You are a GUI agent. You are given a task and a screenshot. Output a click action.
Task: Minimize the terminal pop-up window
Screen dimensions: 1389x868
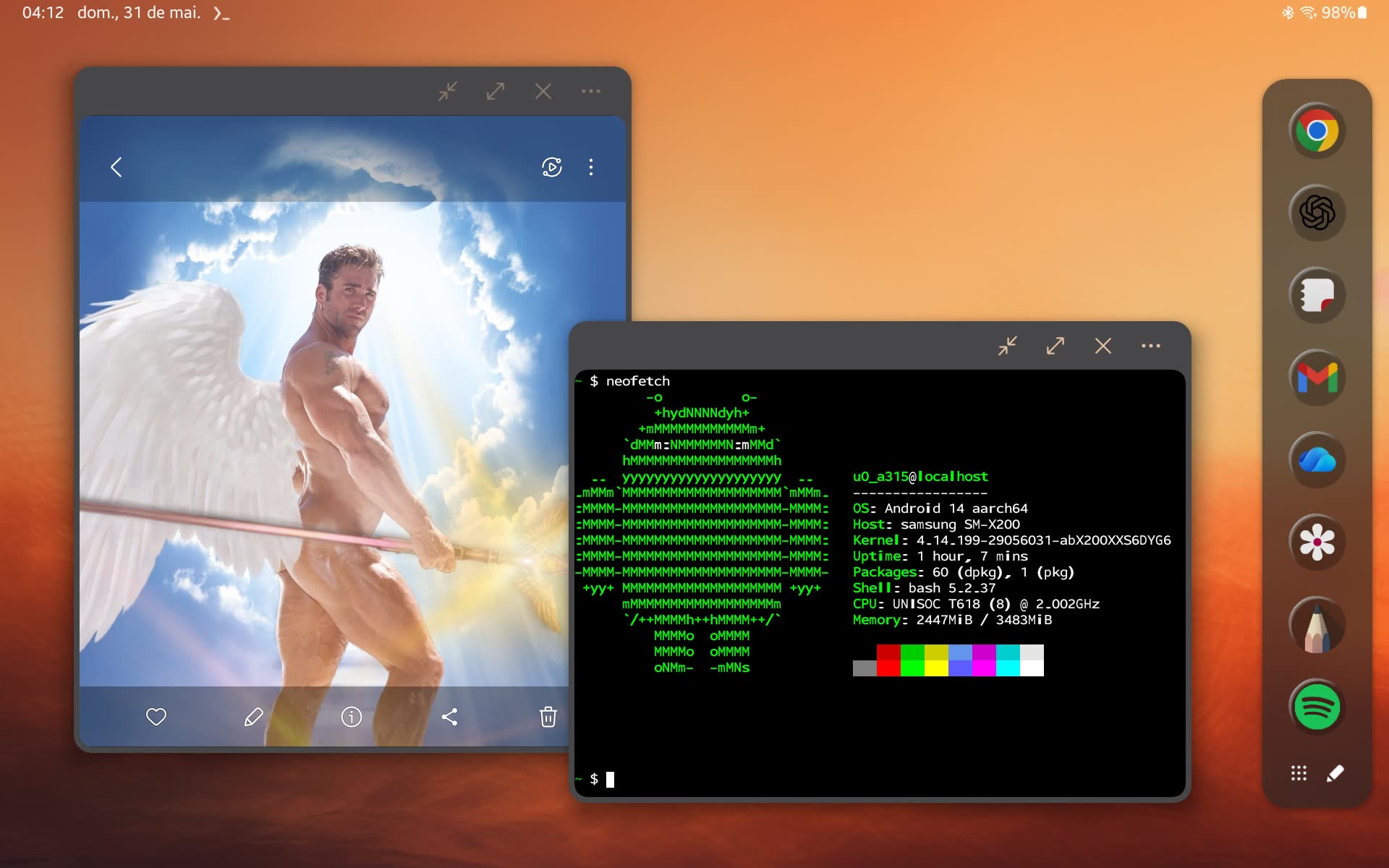coord(1008,346)
